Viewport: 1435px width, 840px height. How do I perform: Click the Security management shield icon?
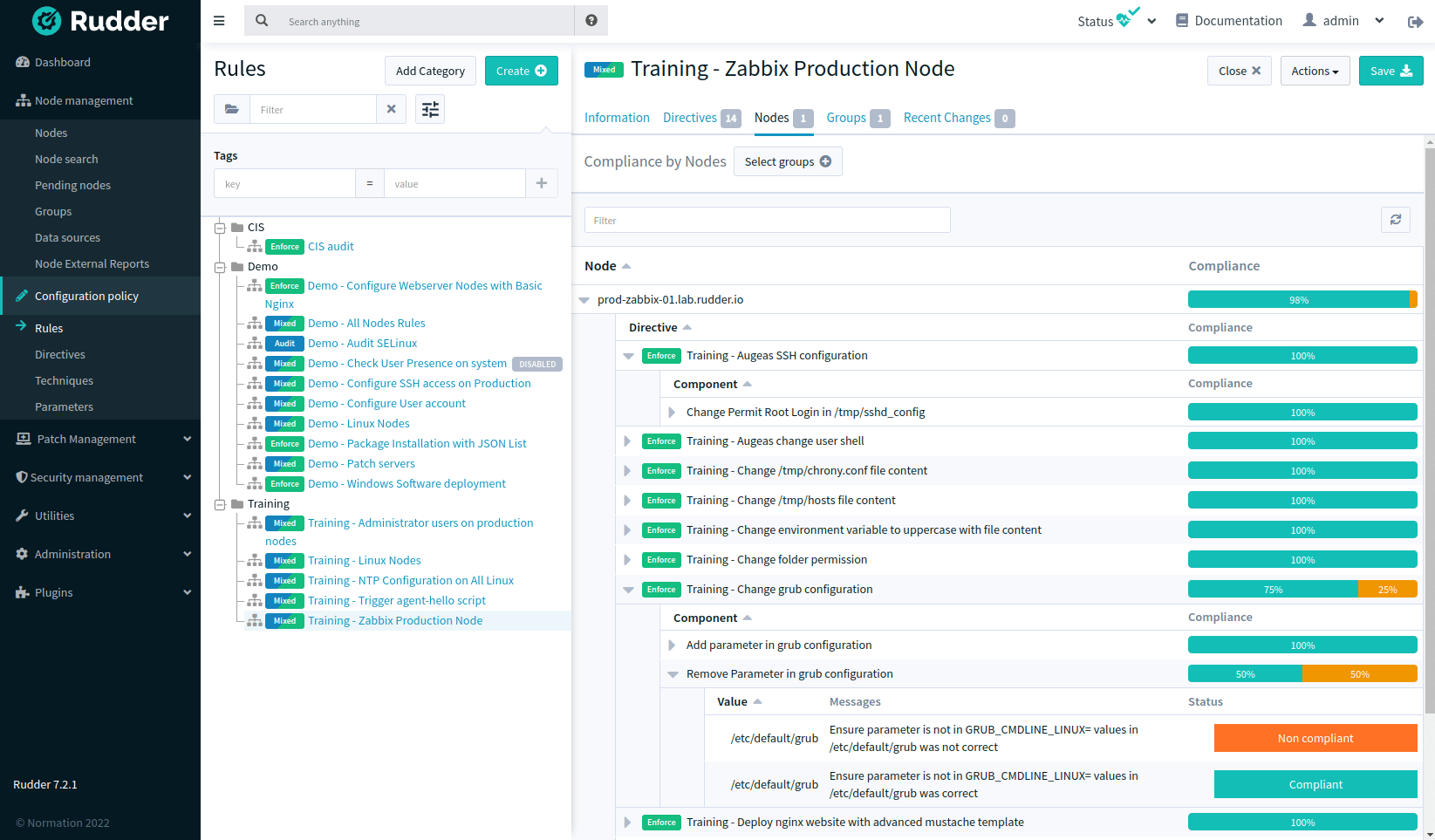pos(22,477)
